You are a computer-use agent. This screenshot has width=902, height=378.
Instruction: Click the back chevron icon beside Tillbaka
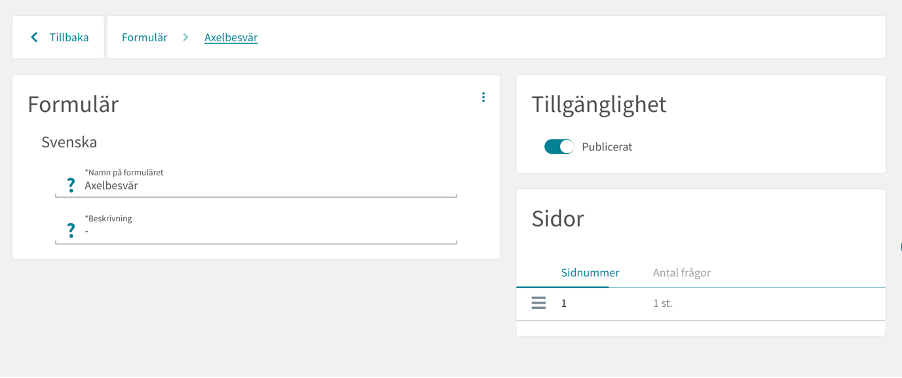point(35,37)
